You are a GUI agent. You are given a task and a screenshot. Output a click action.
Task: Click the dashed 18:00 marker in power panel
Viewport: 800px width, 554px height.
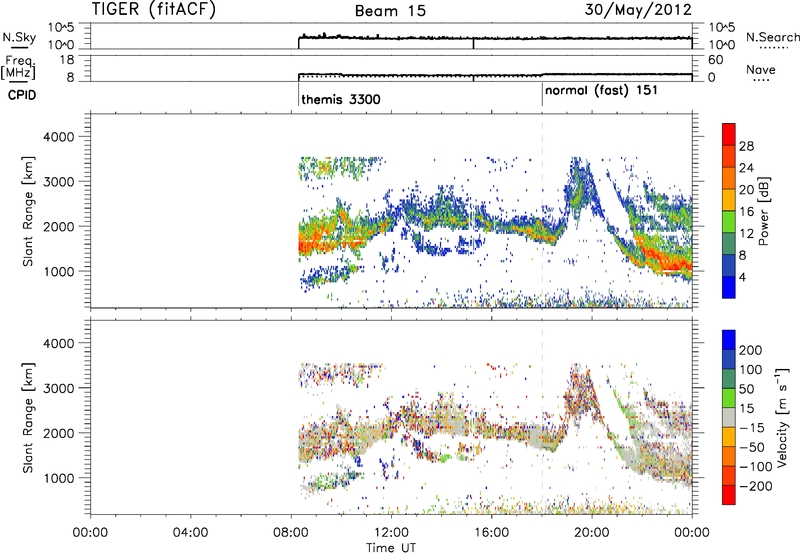pyautogui.click(x=542, y=211)
